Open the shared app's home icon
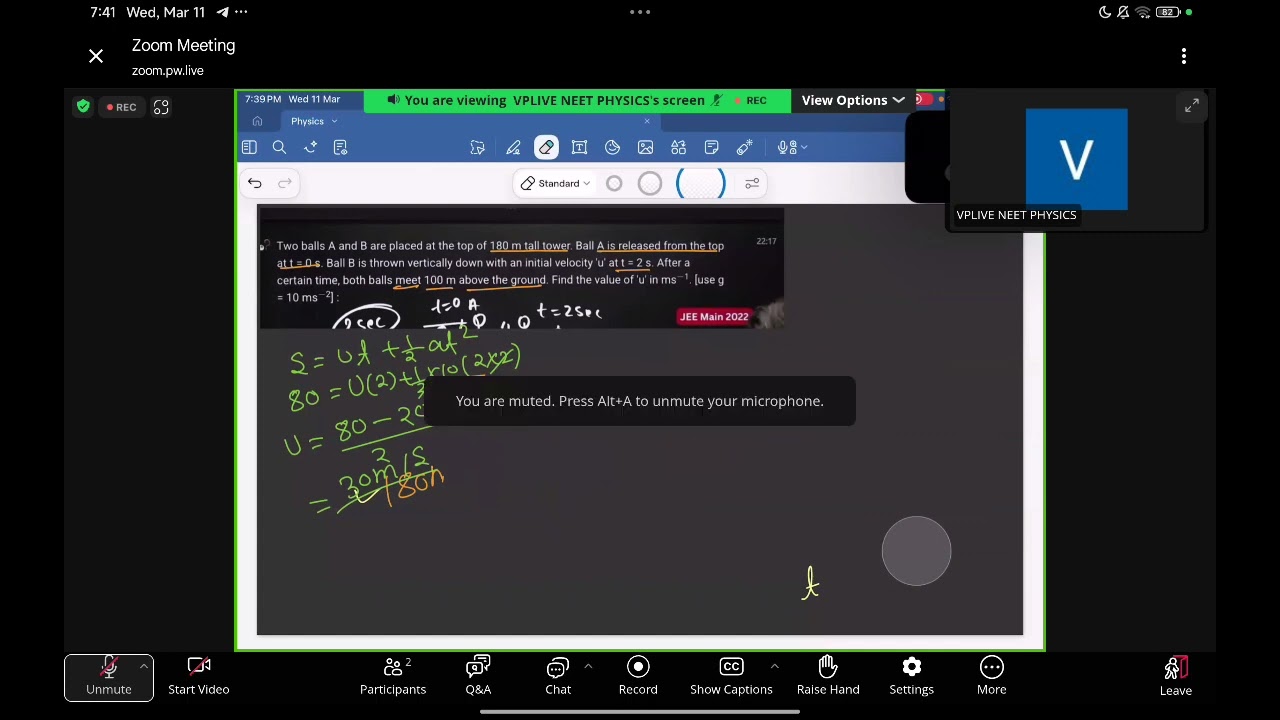The height and width of the screenshot is (720, 1280). pos(257,122)
